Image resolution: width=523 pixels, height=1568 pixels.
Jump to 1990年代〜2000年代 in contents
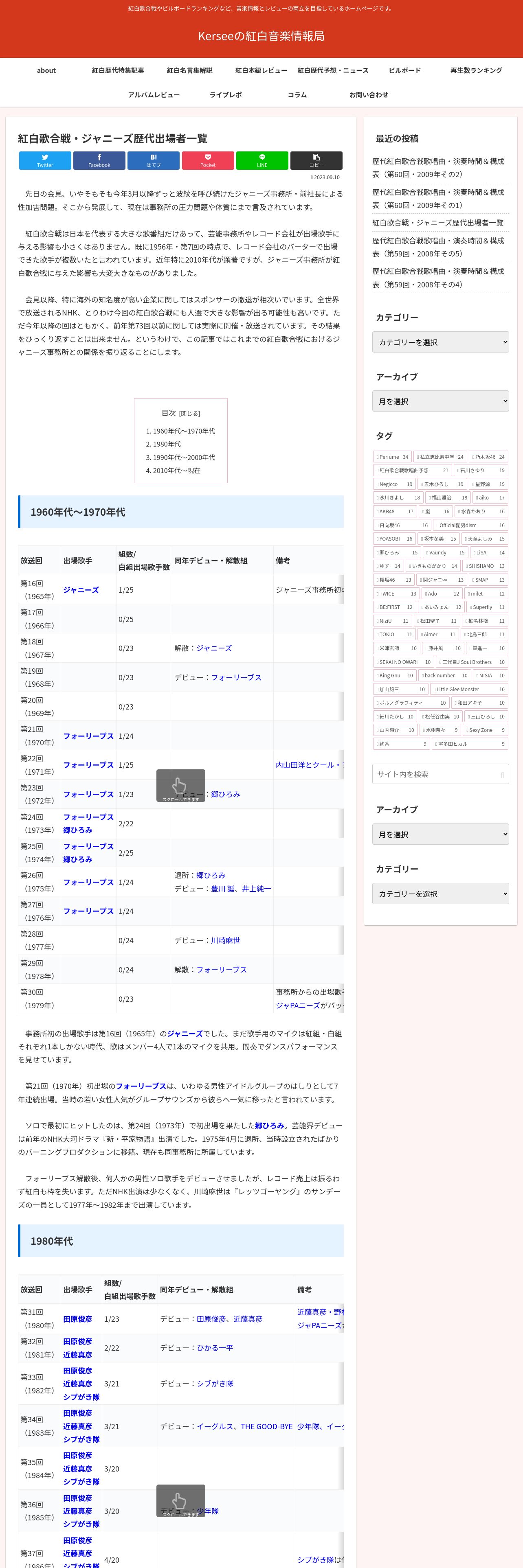pos(184,458)
